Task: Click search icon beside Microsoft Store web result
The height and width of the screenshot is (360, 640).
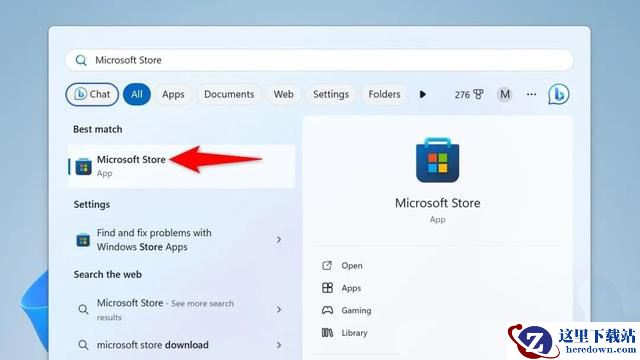Action: click(83, 309)
